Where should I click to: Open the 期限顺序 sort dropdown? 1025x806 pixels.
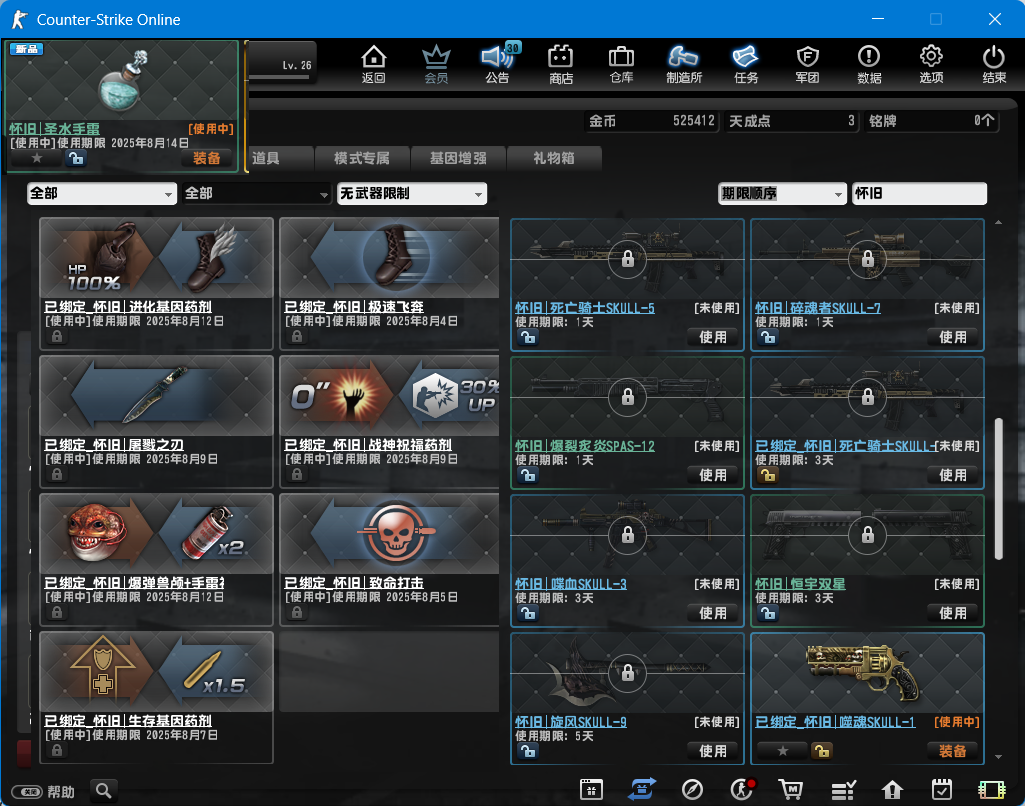point(782,193)
